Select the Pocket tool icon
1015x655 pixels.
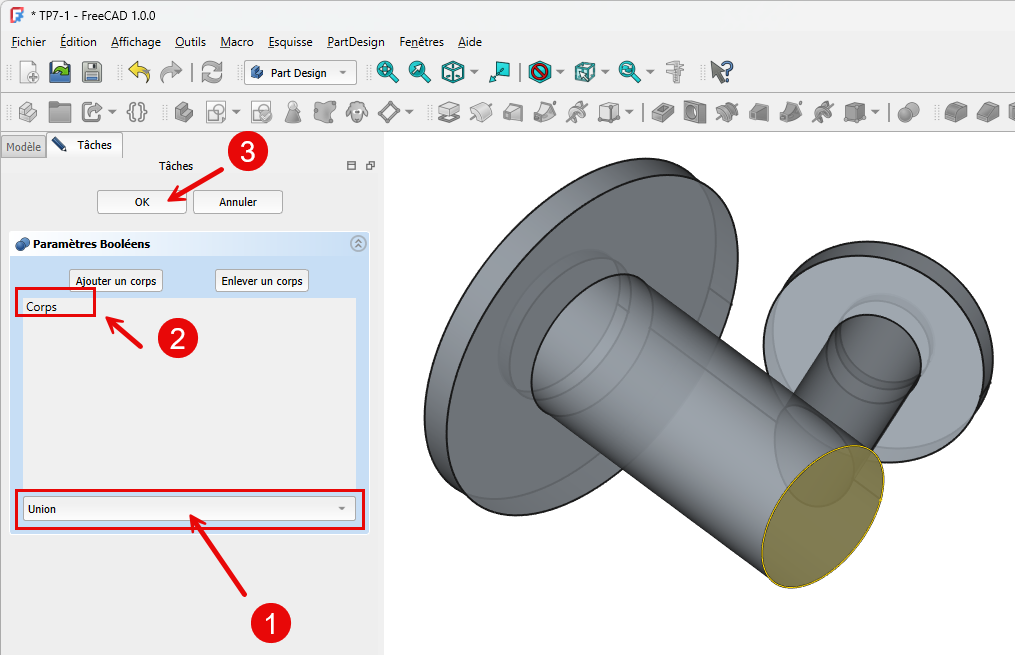(661, 111)
